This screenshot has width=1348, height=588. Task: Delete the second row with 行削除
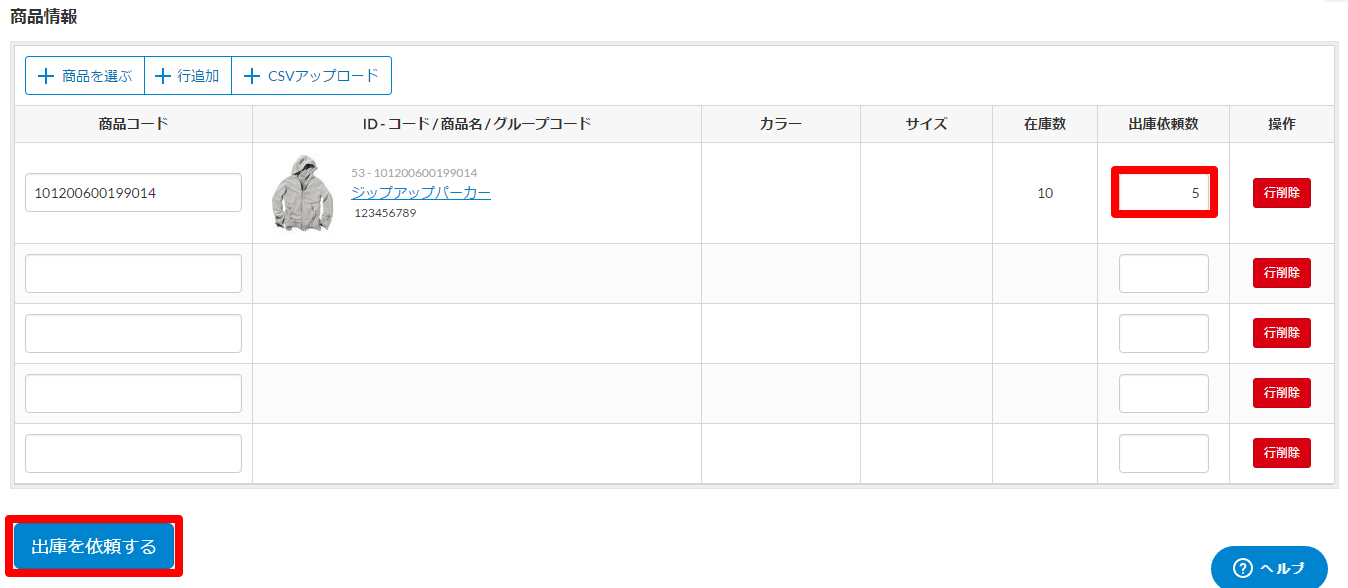coord(1281,273)
